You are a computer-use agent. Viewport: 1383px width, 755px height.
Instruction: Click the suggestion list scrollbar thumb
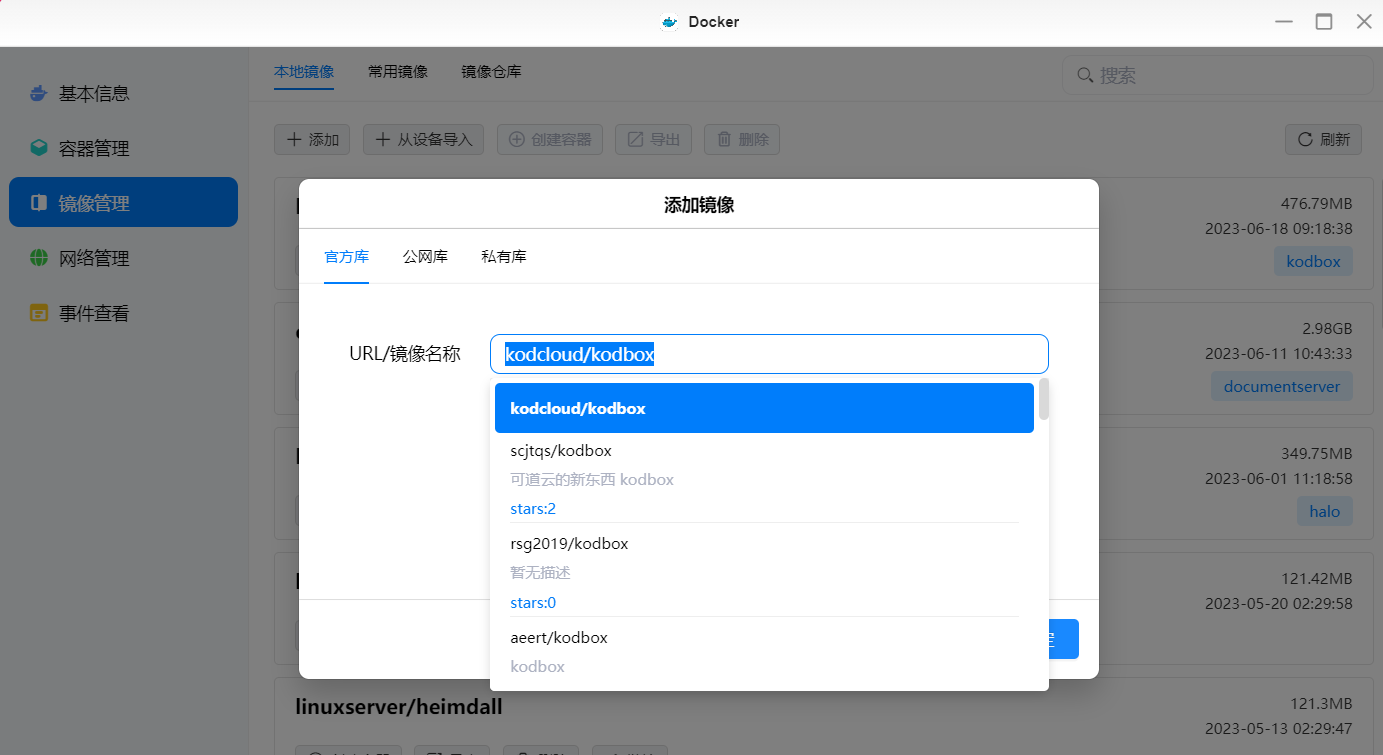(x=1044, y=399)
